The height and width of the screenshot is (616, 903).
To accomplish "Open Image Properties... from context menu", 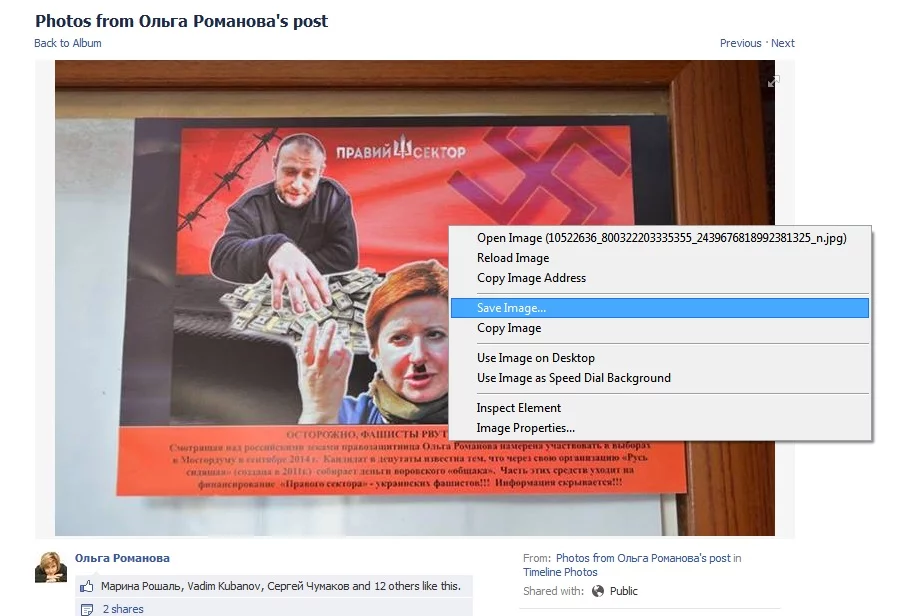I will tap(659, 428).
